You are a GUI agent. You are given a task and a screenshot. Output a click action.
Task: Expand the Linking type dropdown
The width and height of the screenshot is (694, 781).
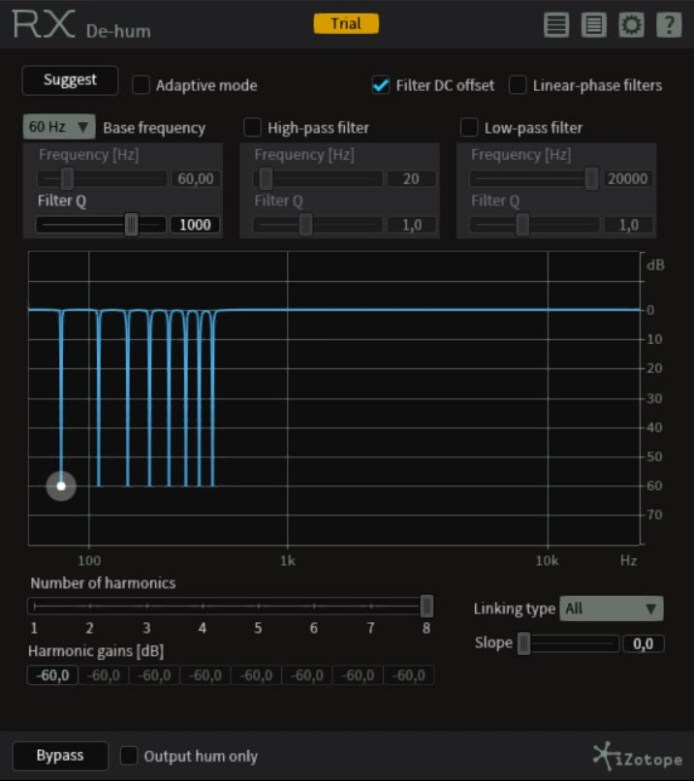tap(611, 608)
